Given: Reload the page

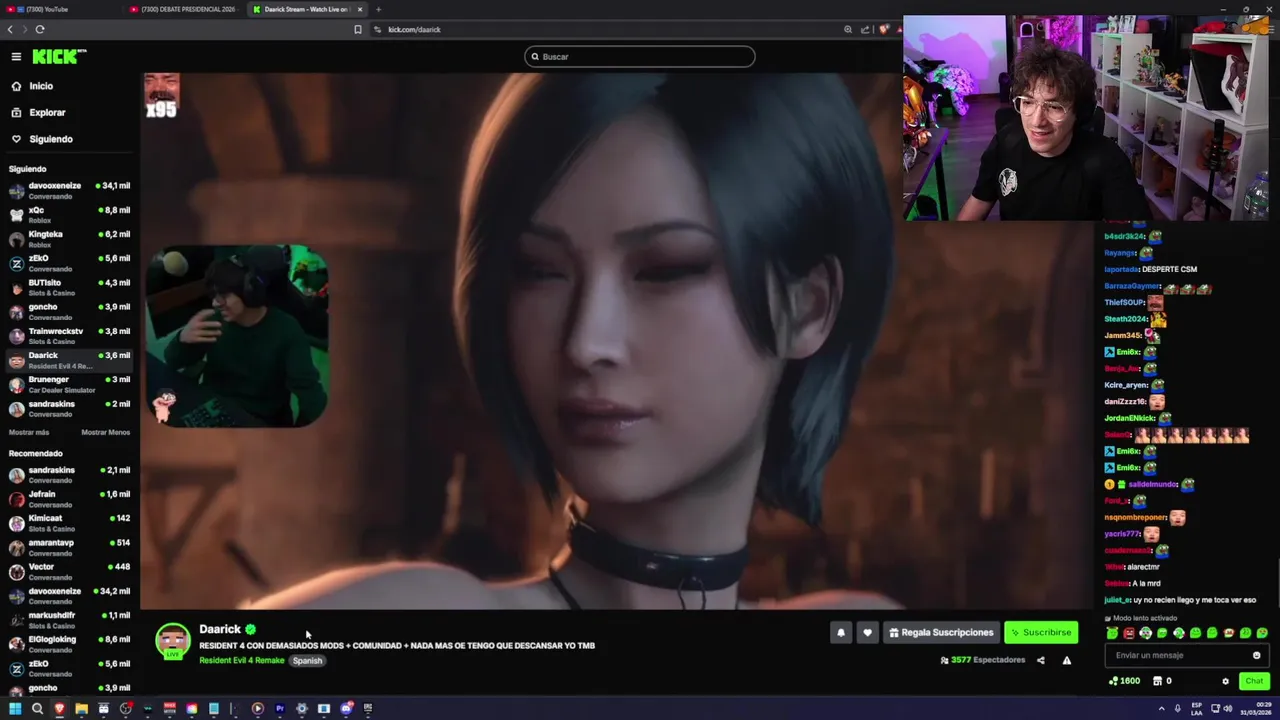Looking at the screenshot, I should [40, 29].
